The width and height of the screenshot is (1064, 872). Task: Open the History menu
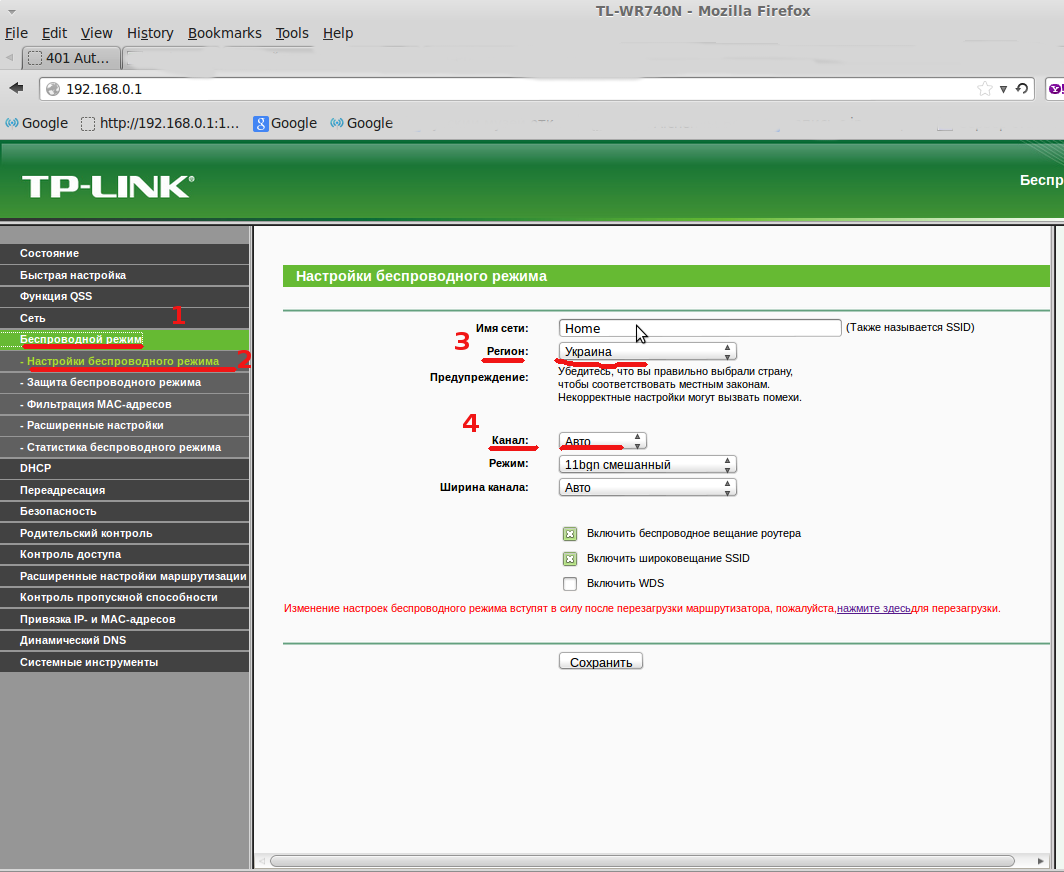point(150,33)
